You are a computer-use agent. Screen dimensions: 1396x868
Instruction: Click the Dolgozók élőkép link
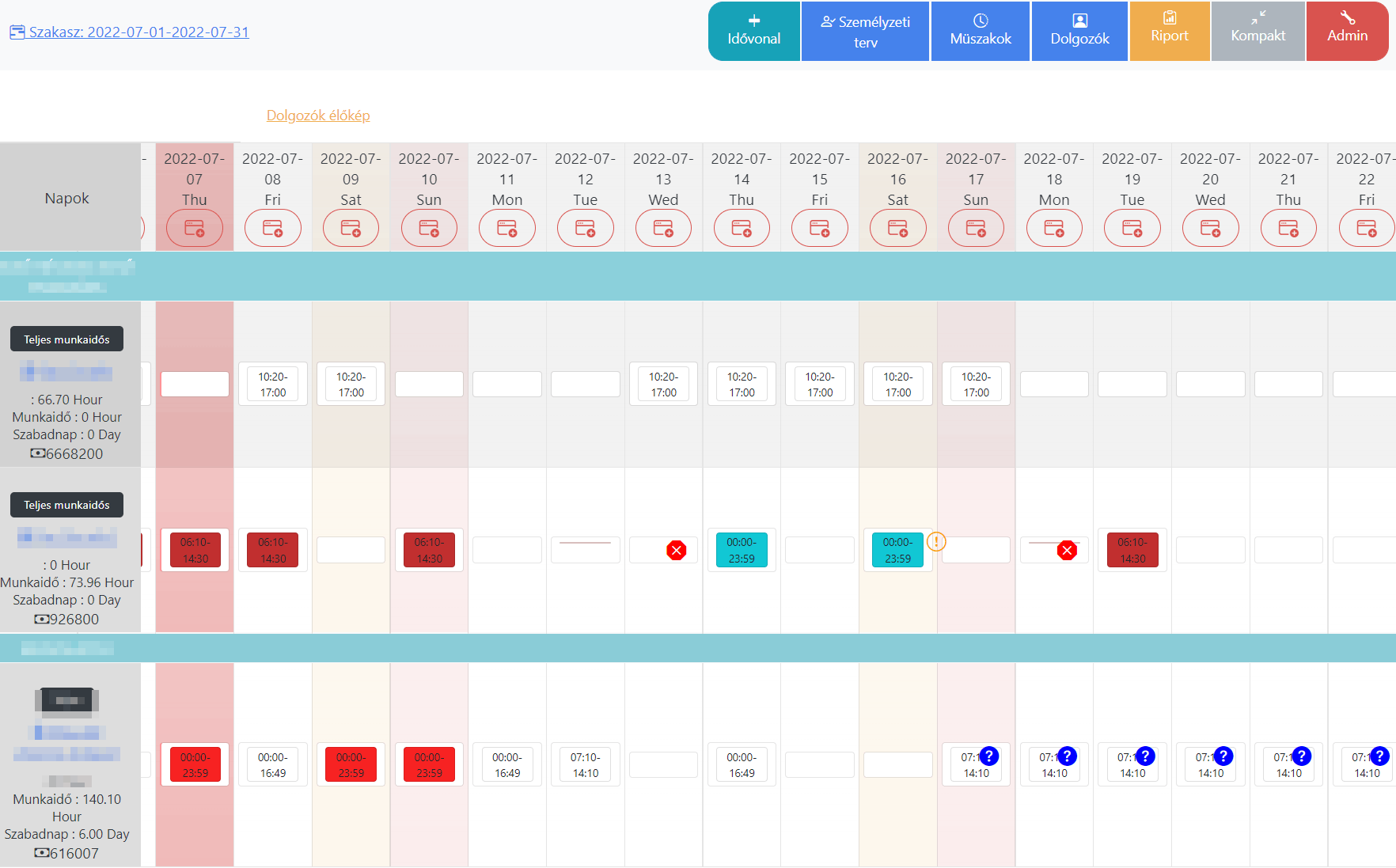tap(318, 116)
